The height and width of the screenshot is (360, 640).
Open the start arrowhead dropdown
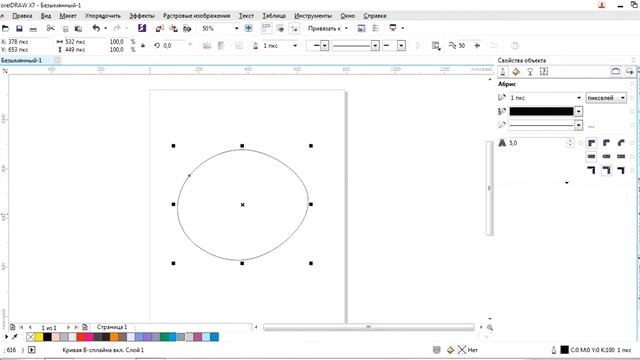coord(324,46)
